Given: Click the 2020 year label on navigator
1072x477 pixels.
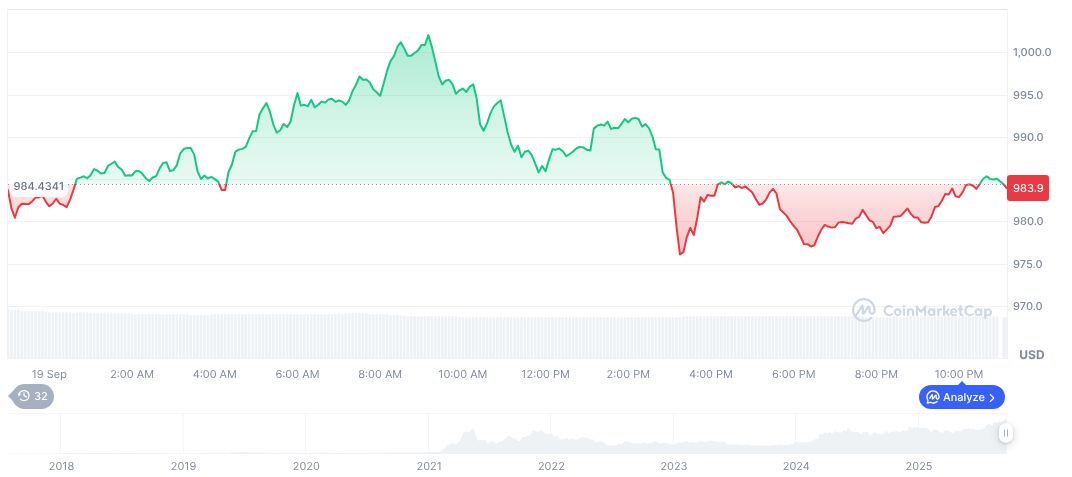Looking at the screenshot, I should pyautogui.click(x=306, y=466).
